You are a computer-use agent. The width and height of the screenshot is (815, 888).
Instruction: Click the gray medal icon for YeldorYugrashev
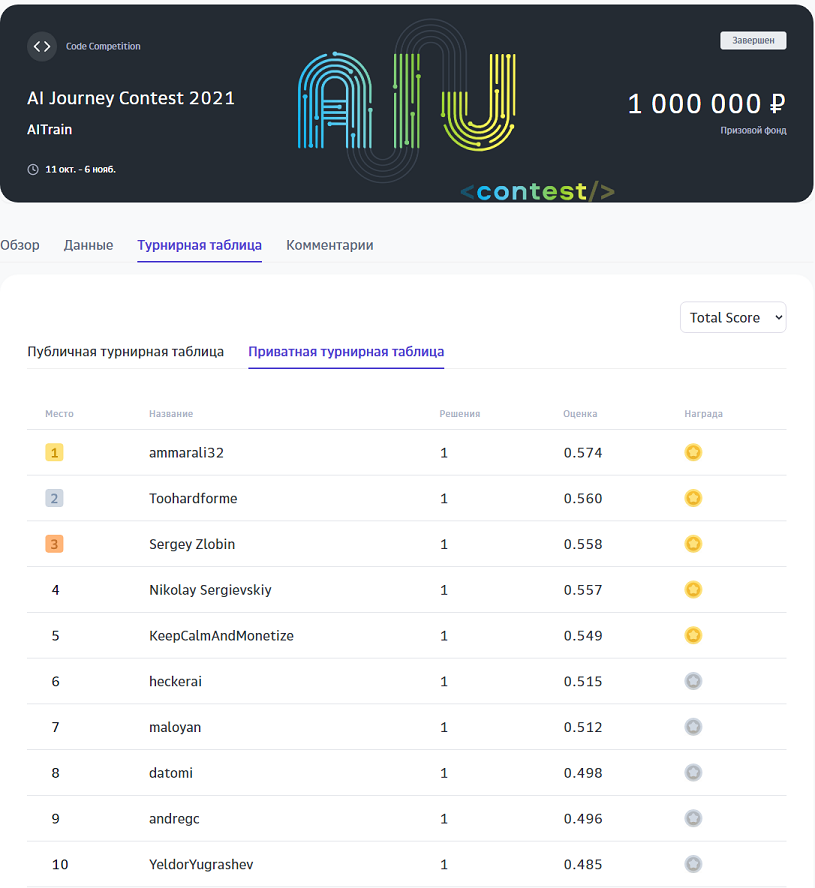693,864
